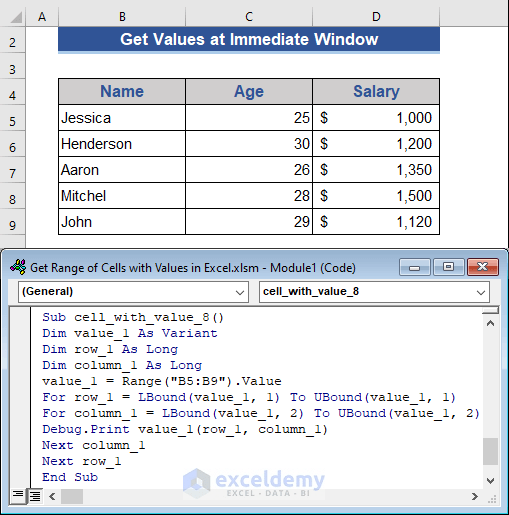This screenshot has width=509, height=515.
Task: Select column D header
Action: (x=376, y=16)
